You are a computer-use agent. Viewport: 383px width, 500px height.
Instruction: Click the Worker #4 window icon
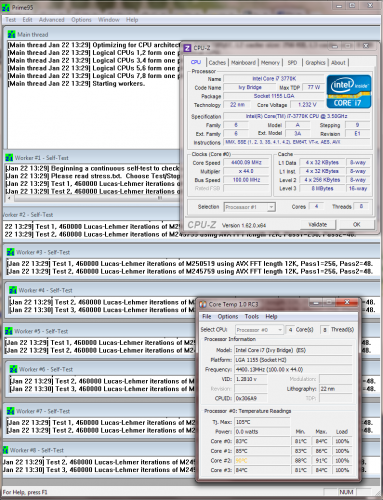click(13, 290)
